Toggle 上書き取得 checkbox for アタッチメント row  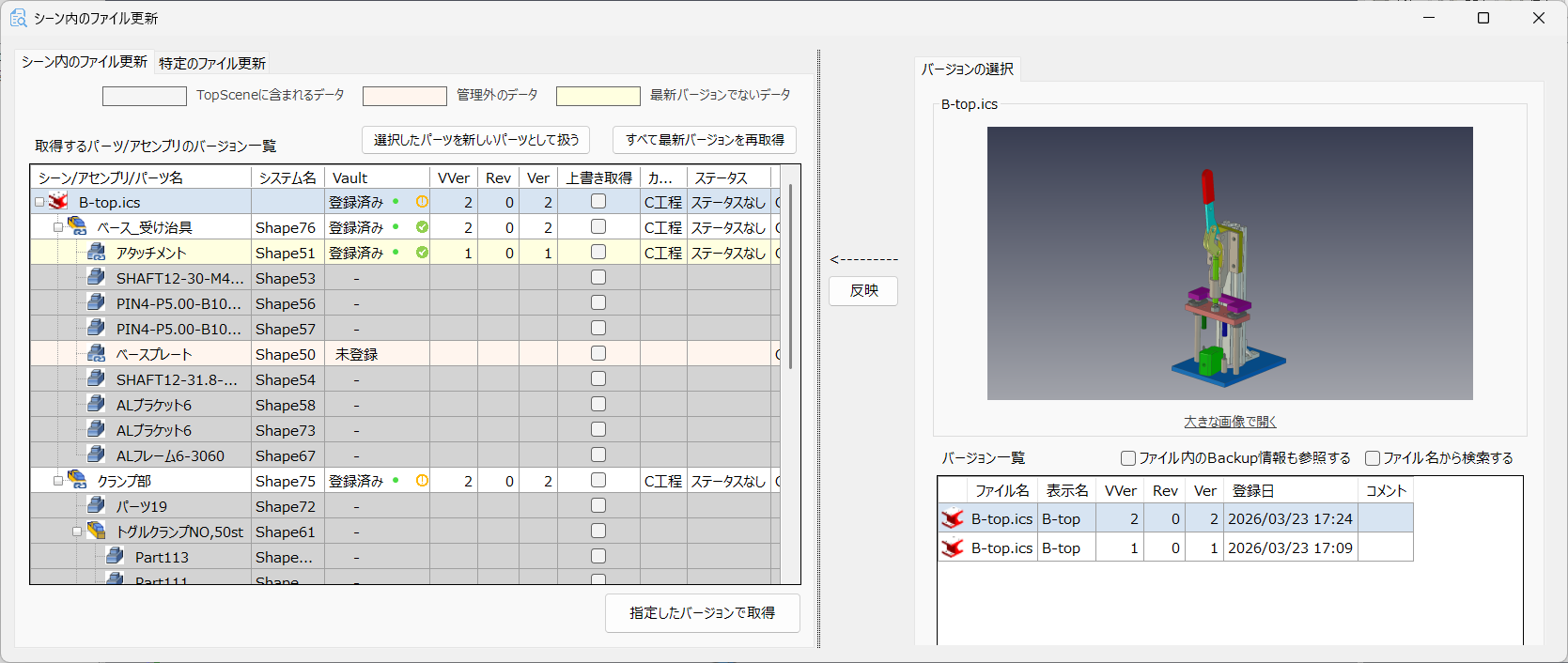[598, 252]
